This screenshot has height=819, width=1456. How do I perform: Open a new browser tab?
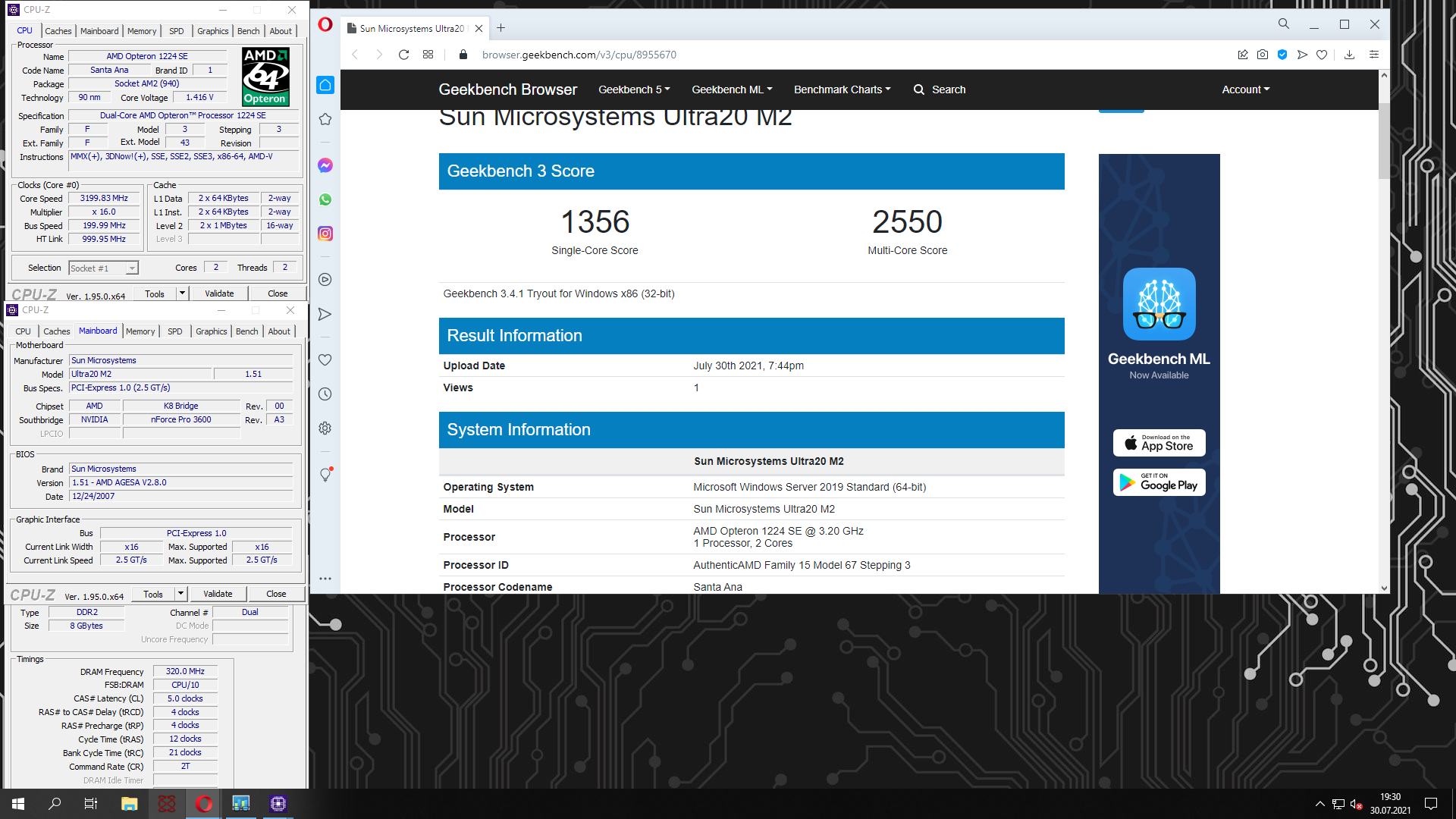tap(501, 28)
